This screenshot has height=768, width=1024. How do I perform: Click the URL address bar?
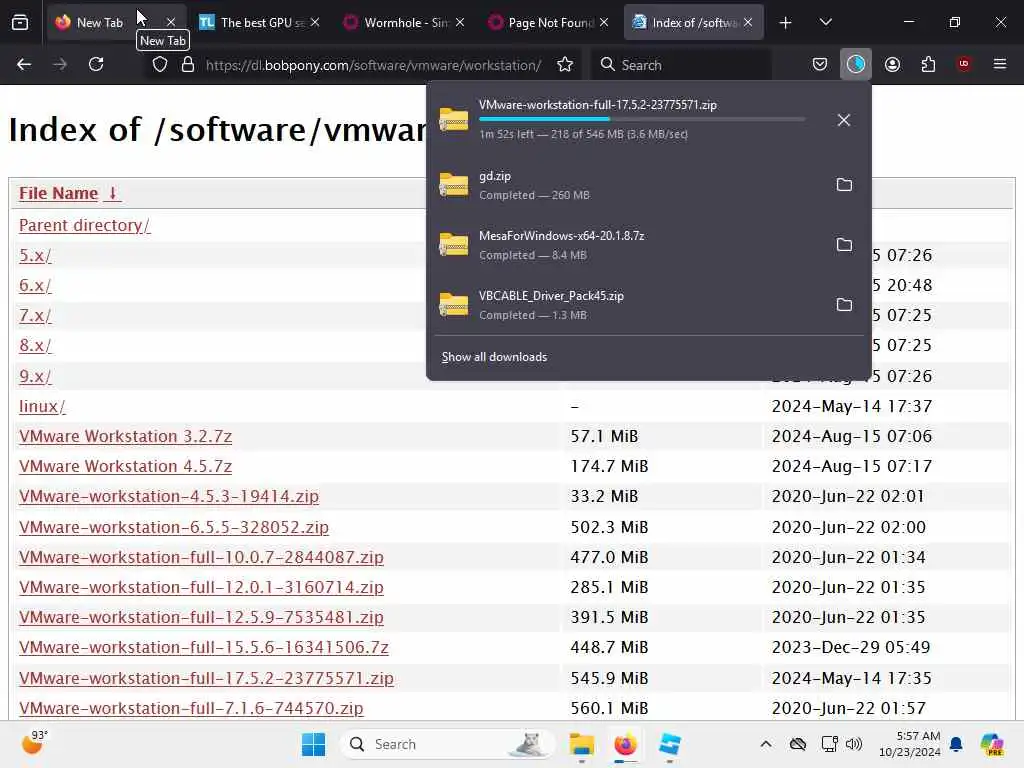(x=373, y=65)
